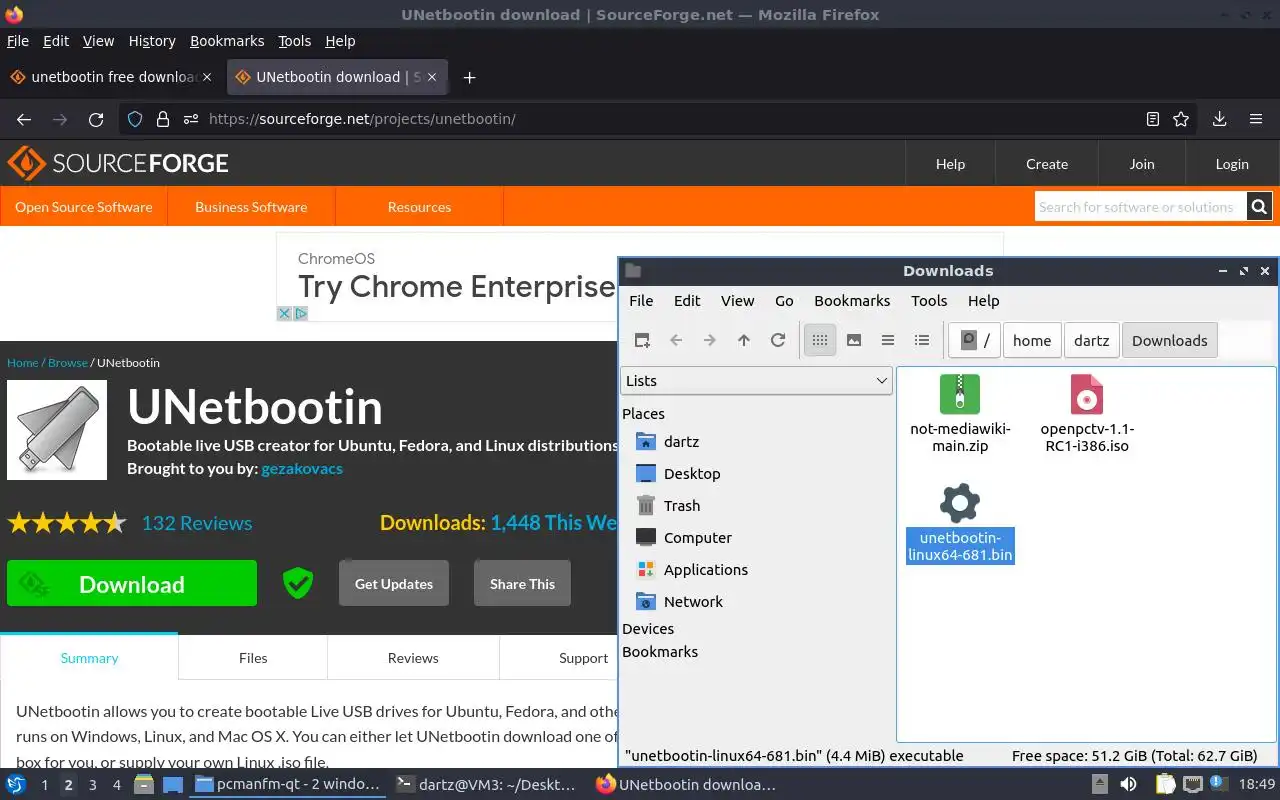Image resolution: width=1280 pixels, height=800 pixels.
Task: Open Open Source Software nav dropdown
Action: click(84, 207)
